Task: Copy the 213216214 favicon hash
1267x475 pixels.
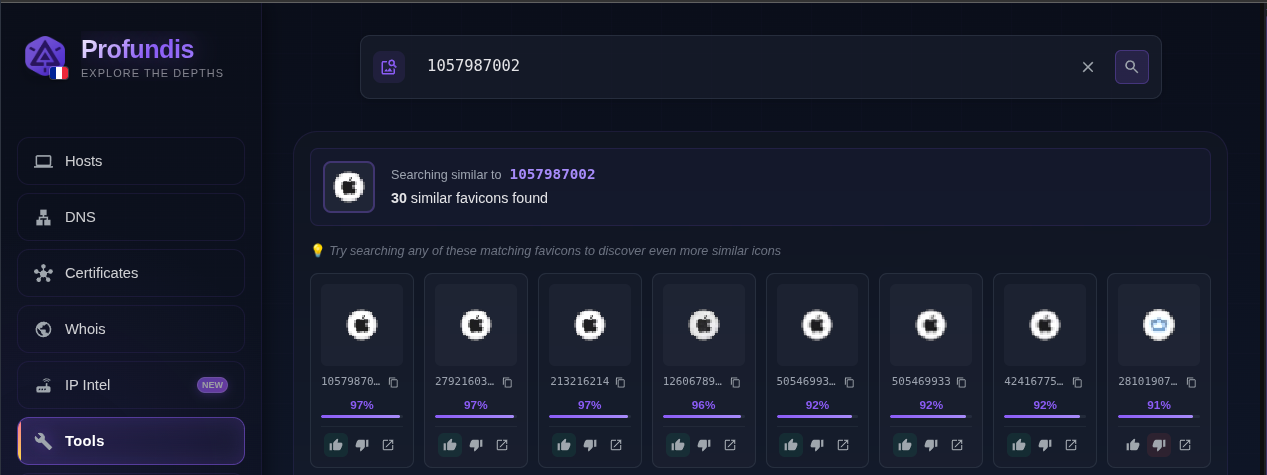Action: [621, 382]
